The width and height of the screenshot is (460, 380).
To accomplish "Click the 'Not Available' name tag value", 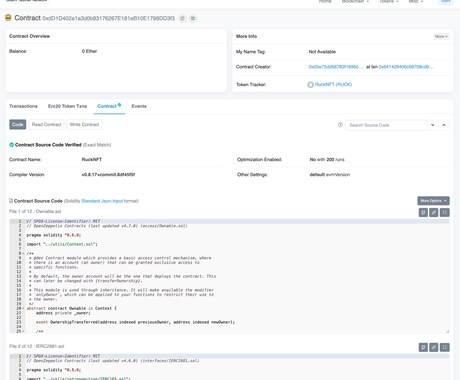I will pyautogui.click(x=322, y=52).
